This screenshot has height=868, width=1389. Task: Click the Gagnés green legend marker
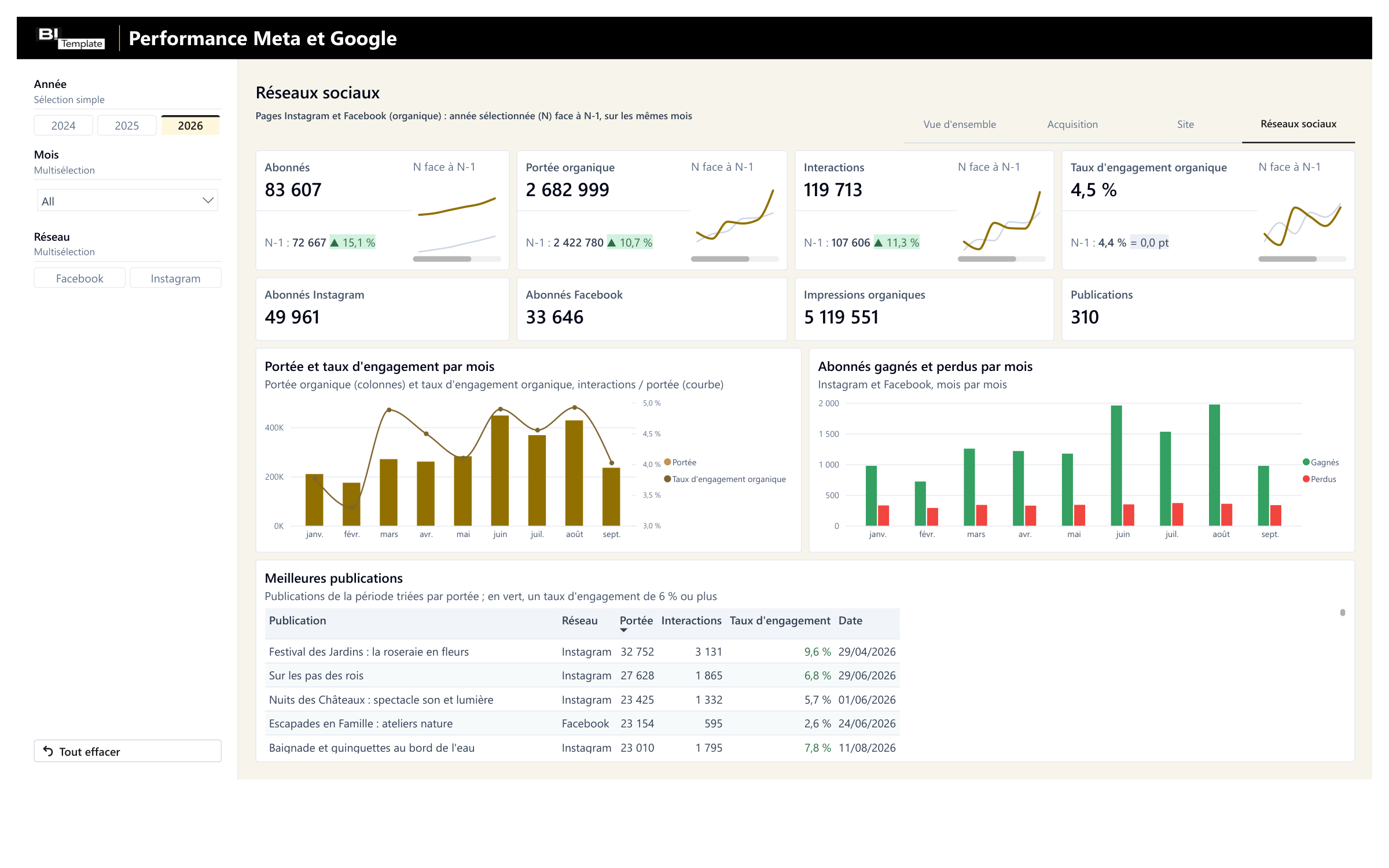1306,462
